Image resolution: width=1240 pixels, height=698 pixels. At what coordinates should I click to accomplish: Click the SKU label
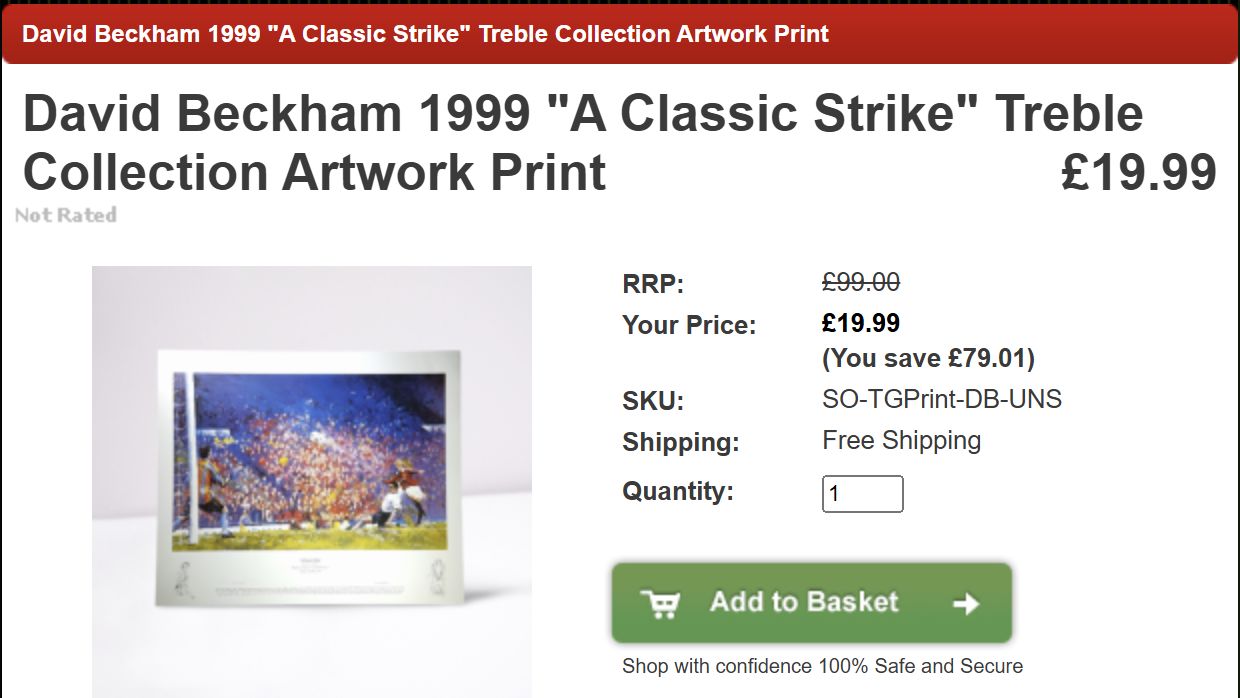click(x=653, y=401)
